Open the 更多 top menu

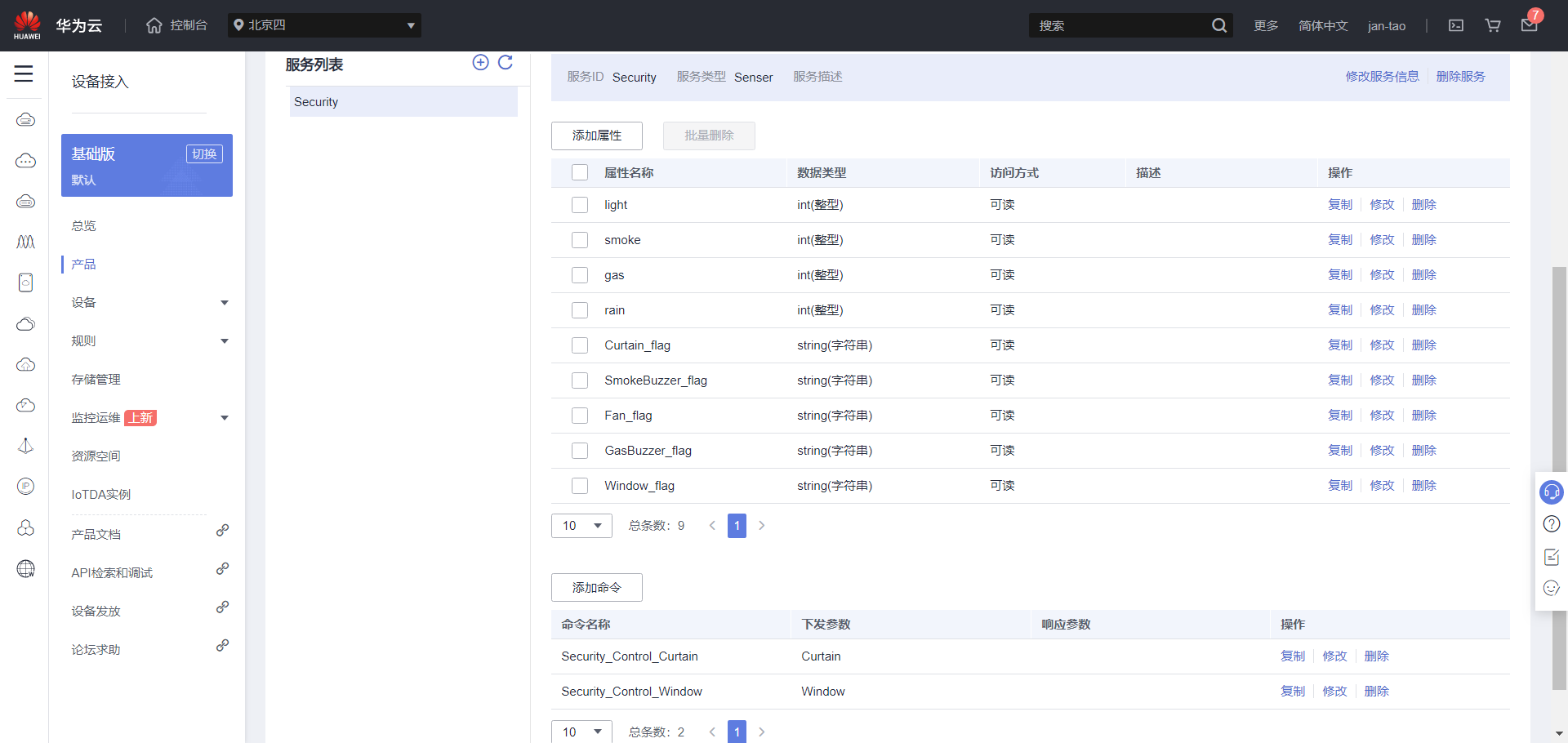point(1266,25)
